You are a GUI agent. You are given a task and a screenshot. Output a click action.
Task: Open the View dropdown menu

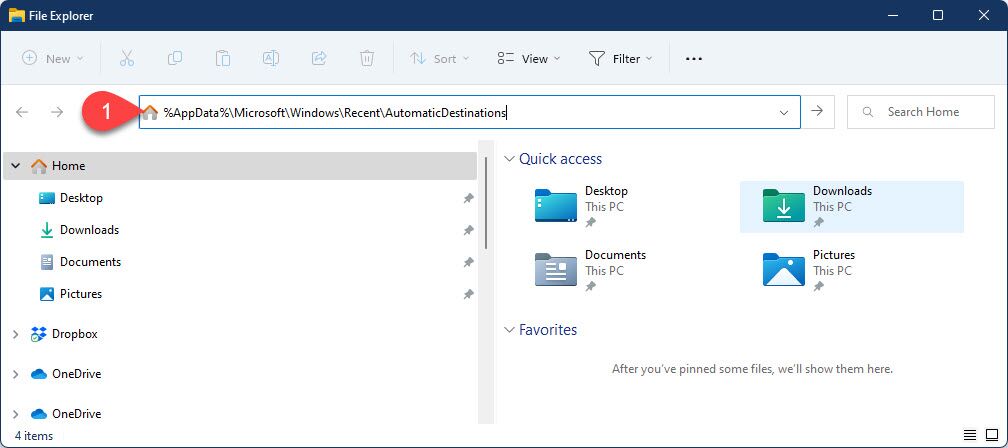click(528, 58)
